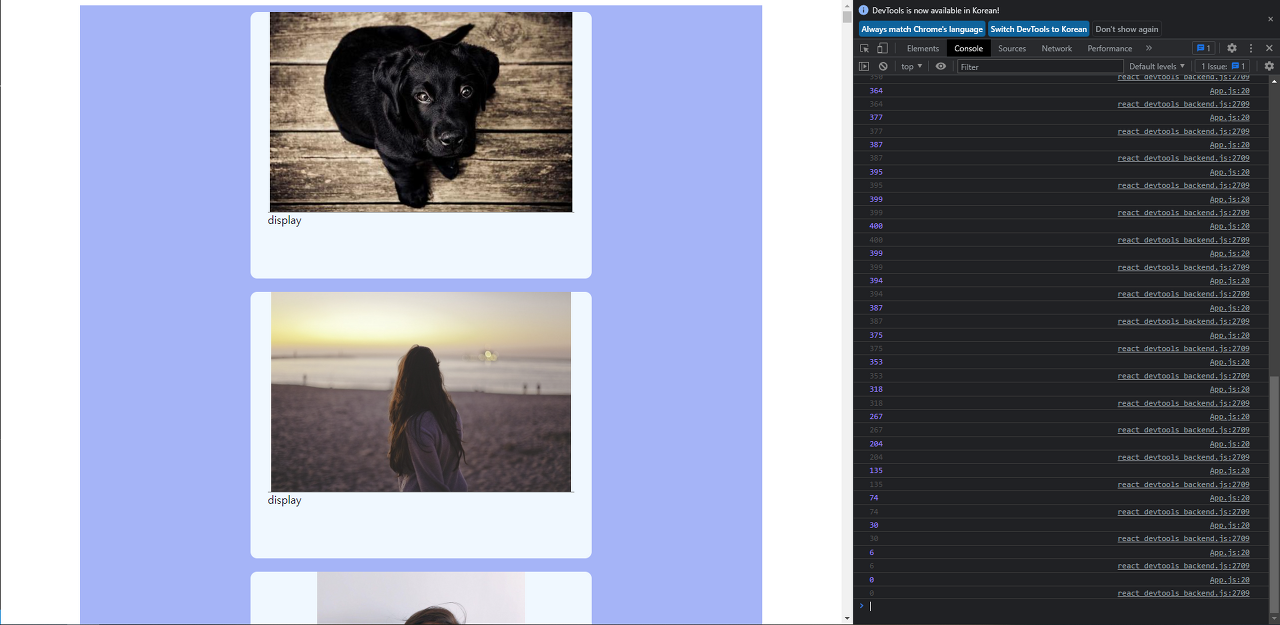Close the DevTools panel
The image size is (1280, 625).
[1269, 48]
